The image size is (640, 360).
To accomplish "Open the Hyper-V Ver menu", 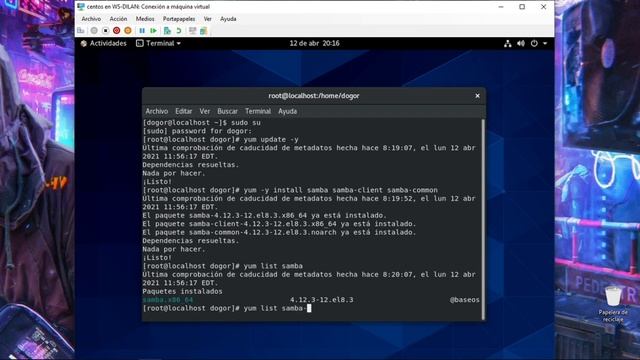I will click(208, 19).
